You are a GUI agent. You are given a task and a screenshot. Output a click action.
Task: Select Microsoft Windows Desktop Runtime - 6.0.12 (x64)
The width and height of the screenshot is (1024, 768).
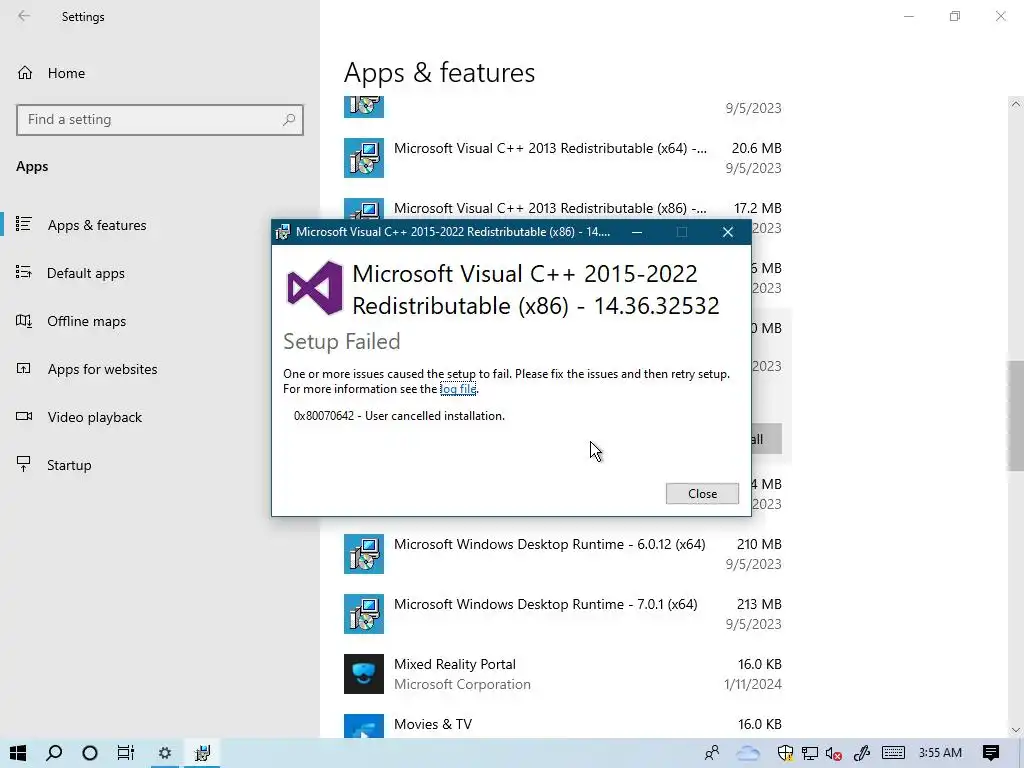click(x=563, y=554)
